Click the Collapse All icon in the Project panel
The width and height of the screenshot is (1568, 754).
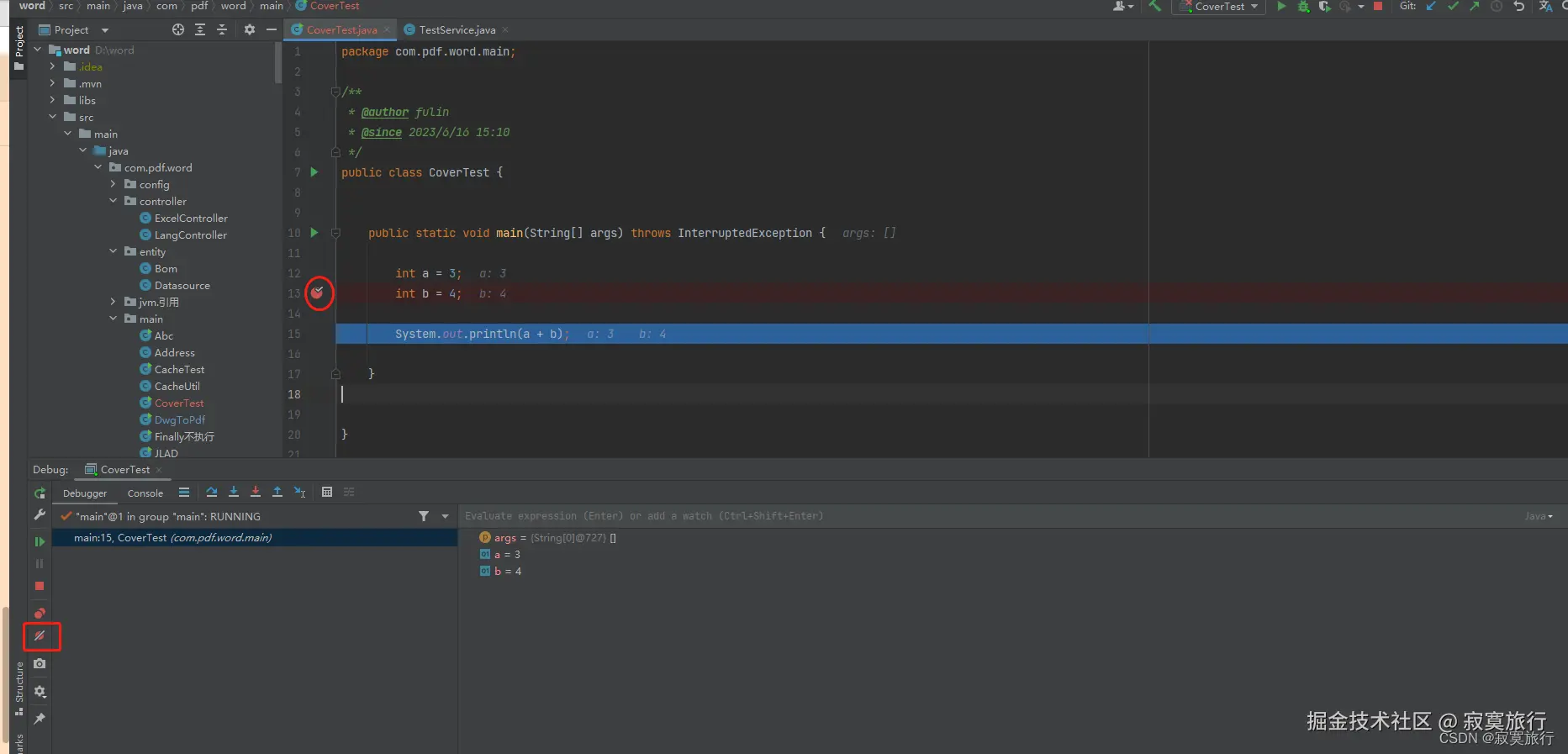pyautogui.click(x=222, y=29)
